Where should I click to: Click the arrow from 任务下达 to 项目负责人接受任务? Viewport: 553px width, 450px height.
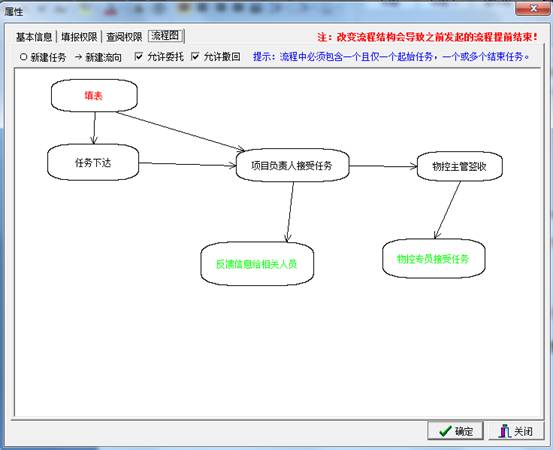[x=187, y=164]
